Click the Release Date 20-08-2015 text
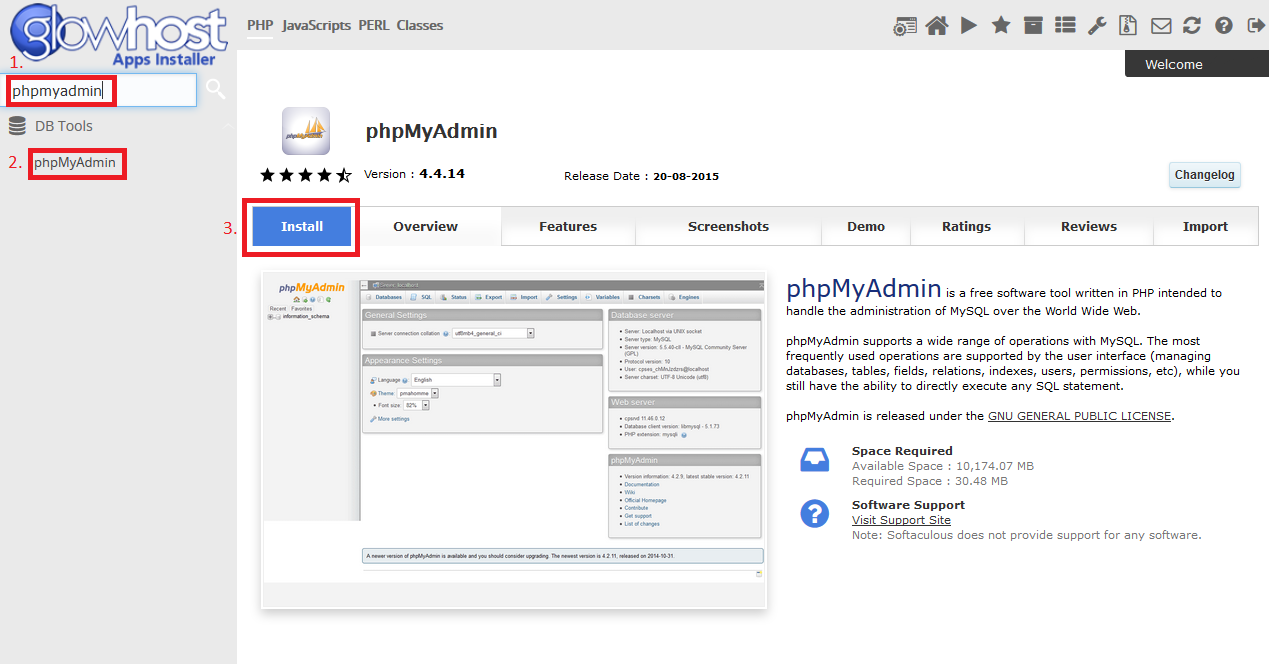1269x664 pixels. click(x=641, y=176)
